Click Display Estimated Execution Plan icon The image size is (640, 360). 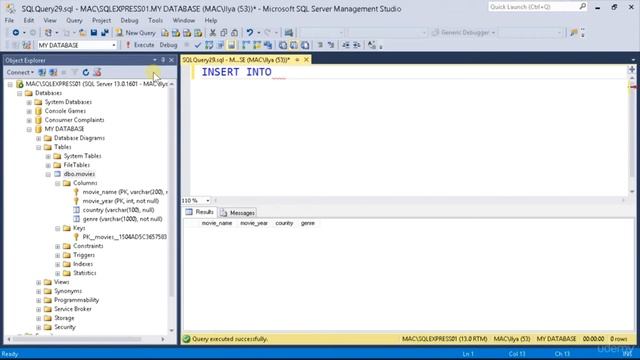click(209, 45)
